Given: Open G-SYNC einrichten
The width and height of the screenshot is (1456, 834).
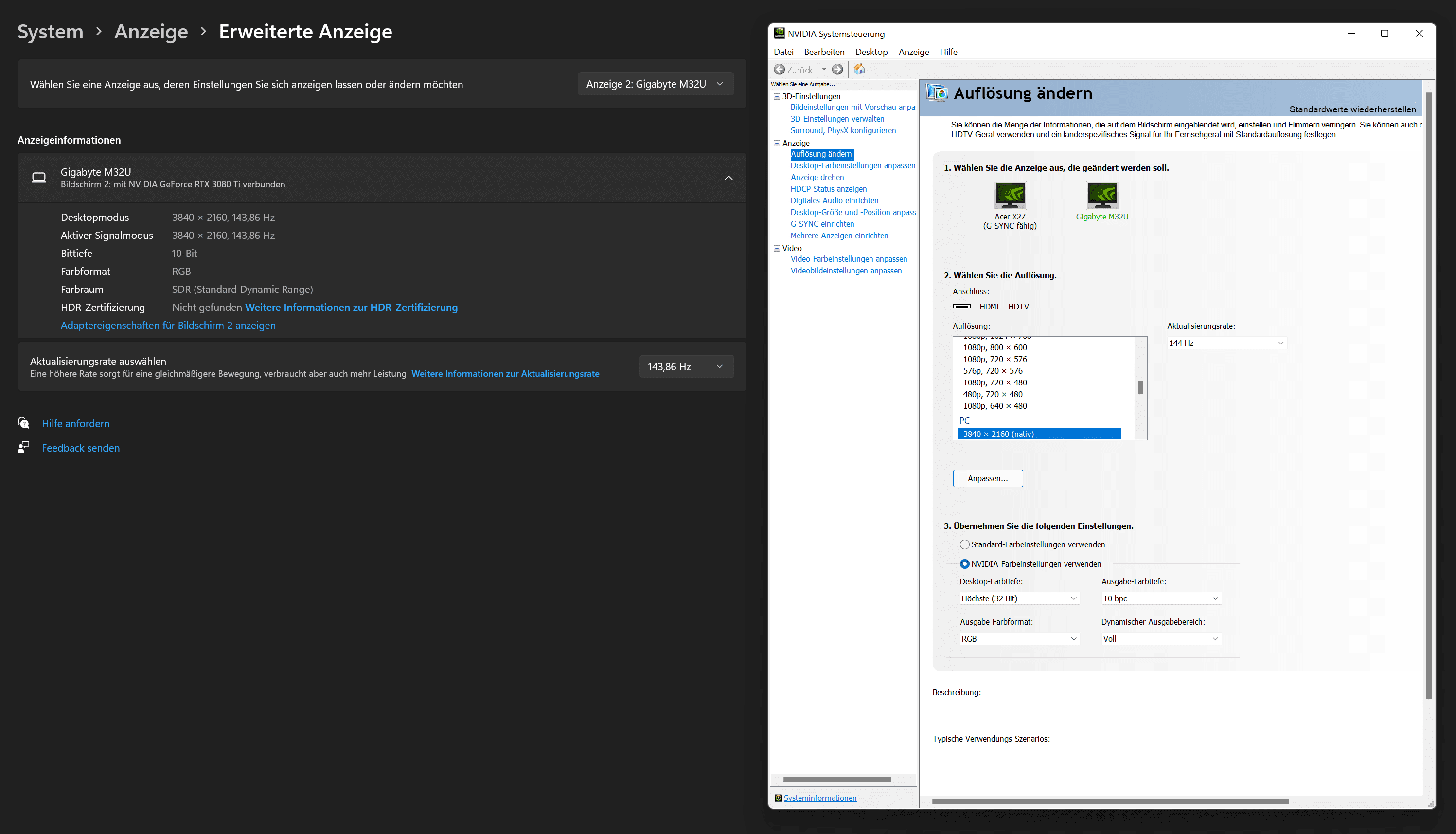Looking at the screenshot, I should [x=822, y=224].
